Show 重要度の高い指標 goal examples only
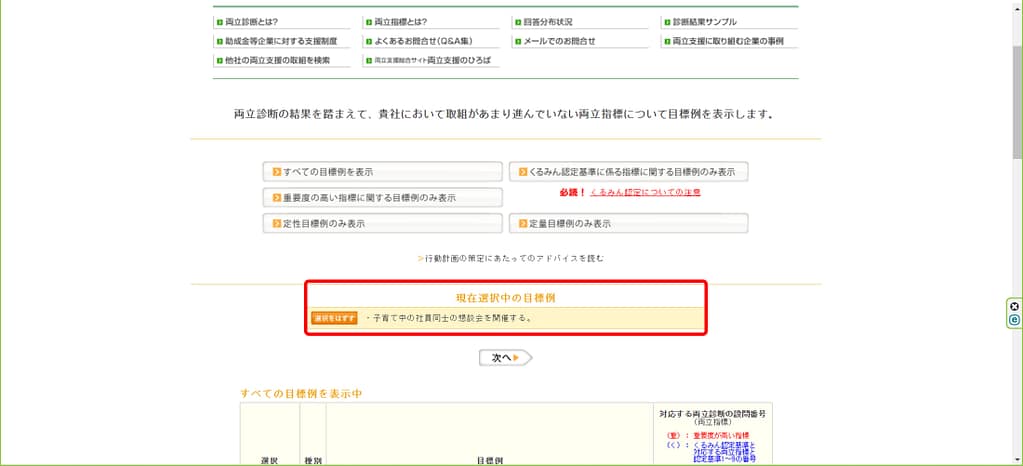Image resolution: width=1023 pixels, height=466 pixels. [x=383, y=198]
